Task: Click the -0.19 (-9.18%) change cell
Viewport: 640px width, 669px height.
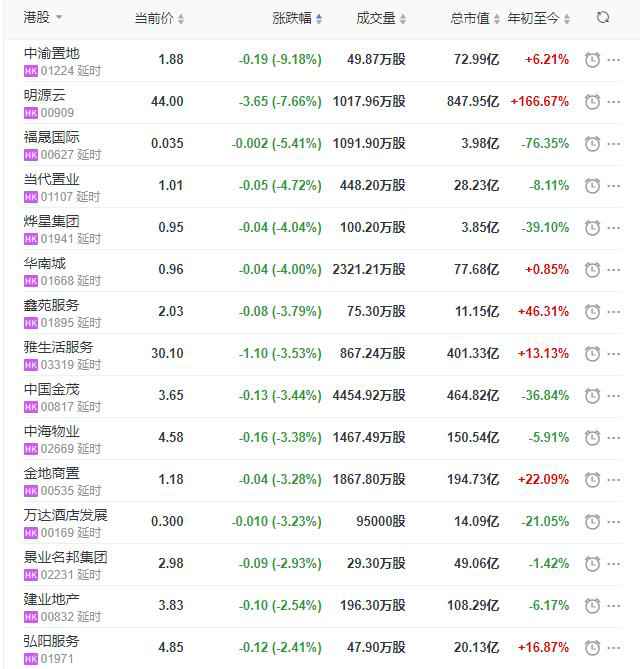Action: (x=280, y=59)
